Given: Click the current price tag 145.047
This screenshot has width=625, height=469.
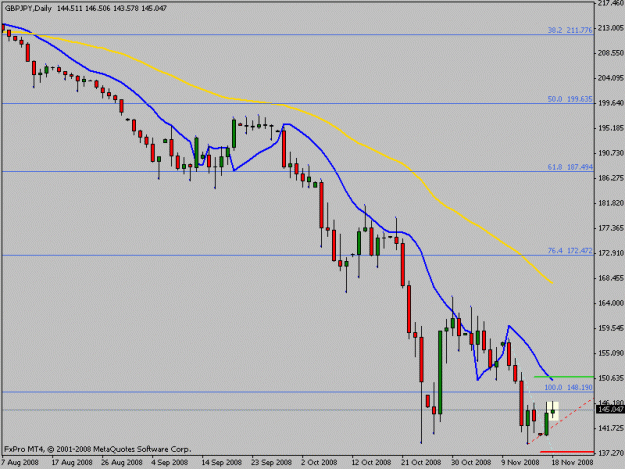Looking at the screenshot, I should (x=610, y=410).
